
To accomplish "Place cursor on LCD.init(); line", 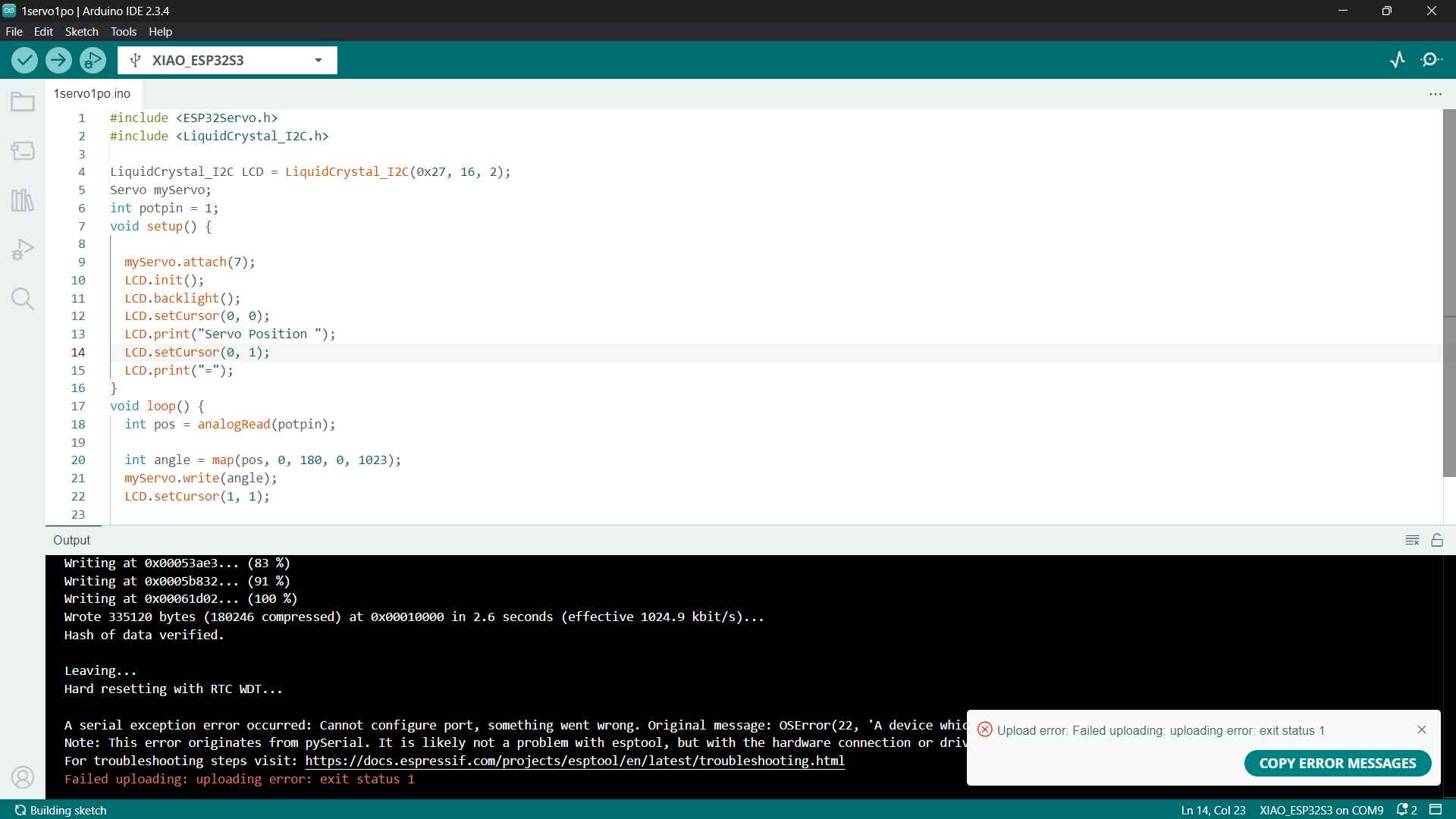I will tap(164, 280).
